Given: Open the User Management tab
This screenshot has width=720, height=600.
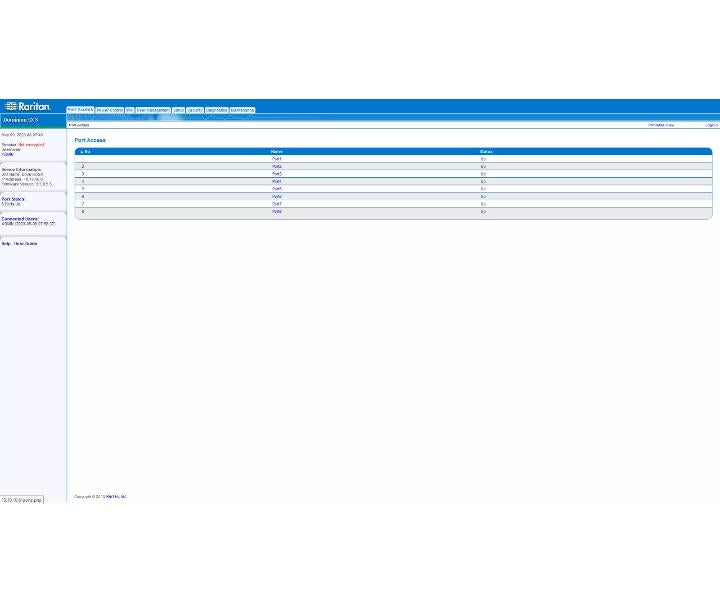Looking at the screenshot, I should pos(153,110).
